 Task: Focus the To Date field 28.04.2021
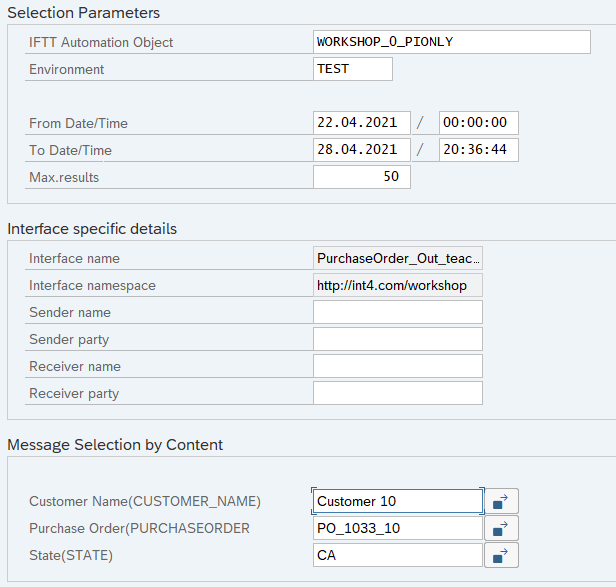(x=361, y=150)
